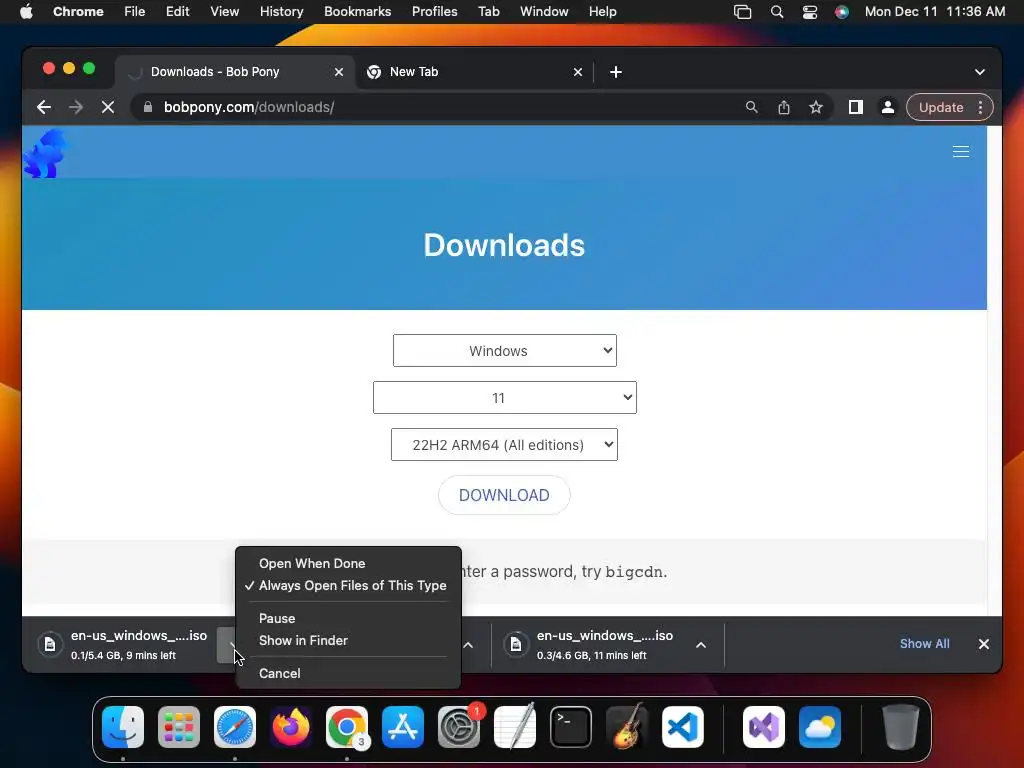Select Show in Finder
Screen dimensions: 1024x768
[x=348, y=641]
